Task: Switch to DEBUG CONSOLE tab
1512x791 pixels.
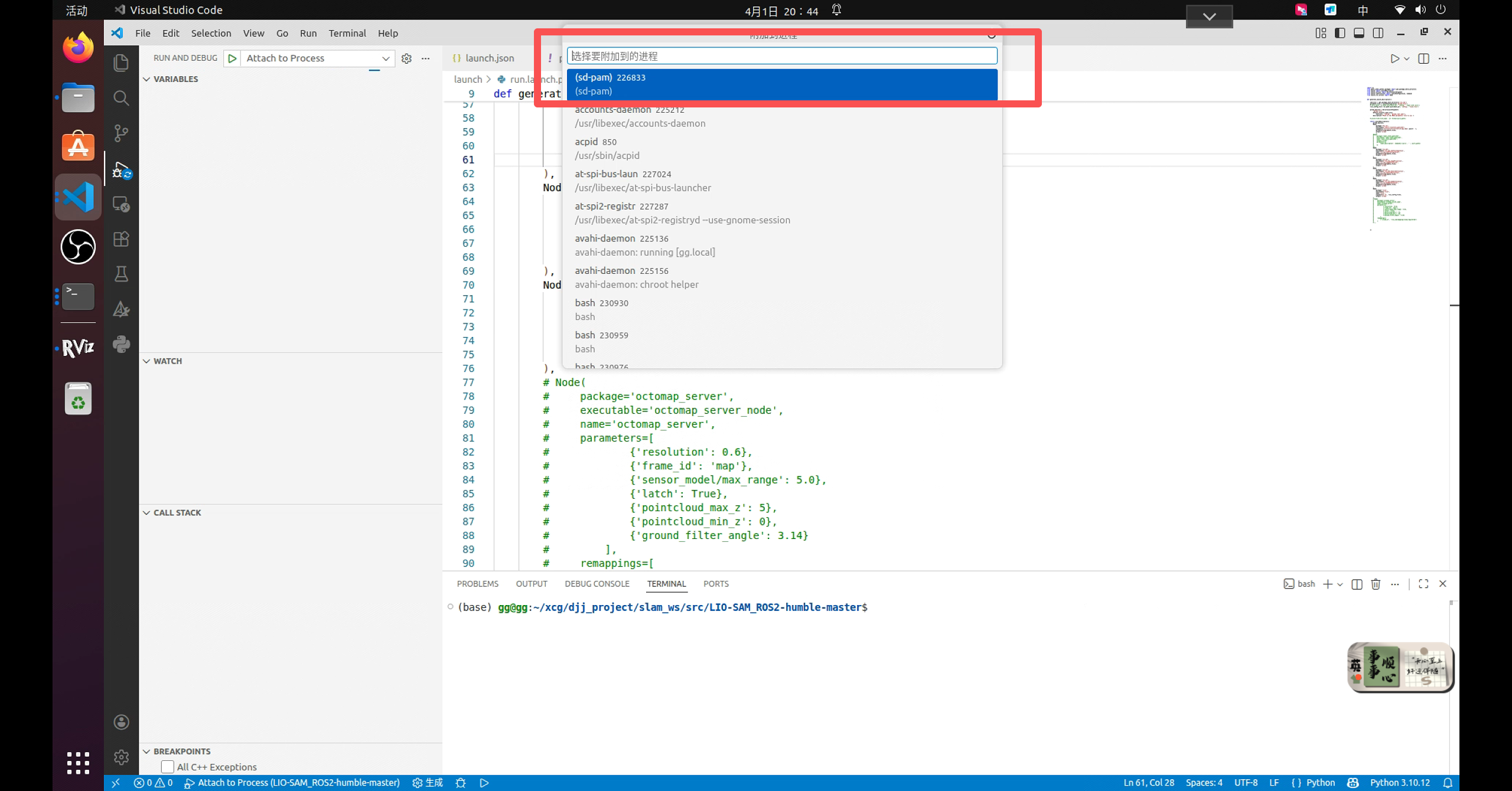Action: 597,584
